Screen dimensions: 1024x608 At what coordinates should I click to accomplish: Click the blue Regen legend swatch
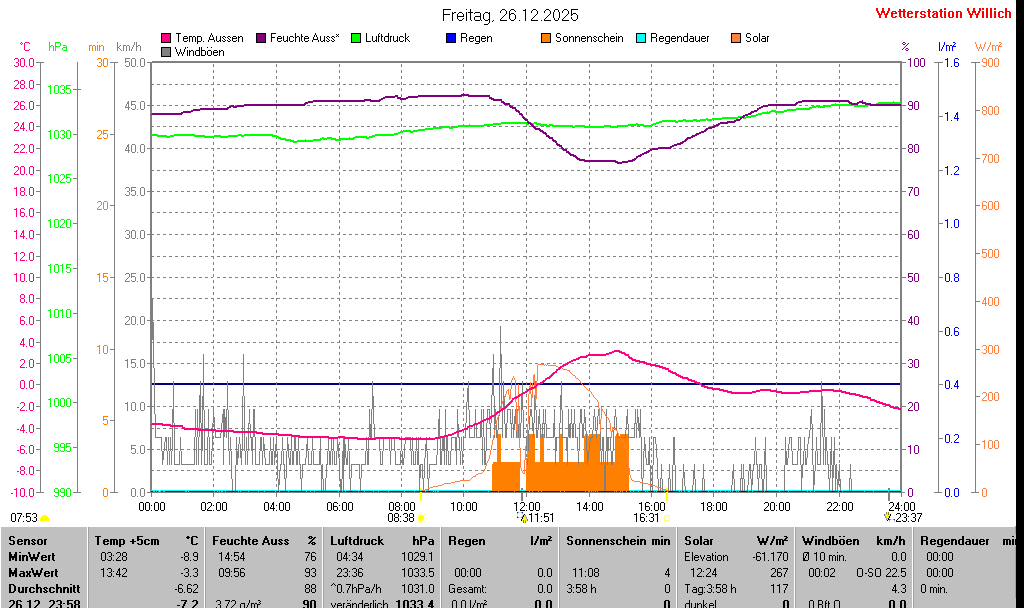tap(451, 38)
